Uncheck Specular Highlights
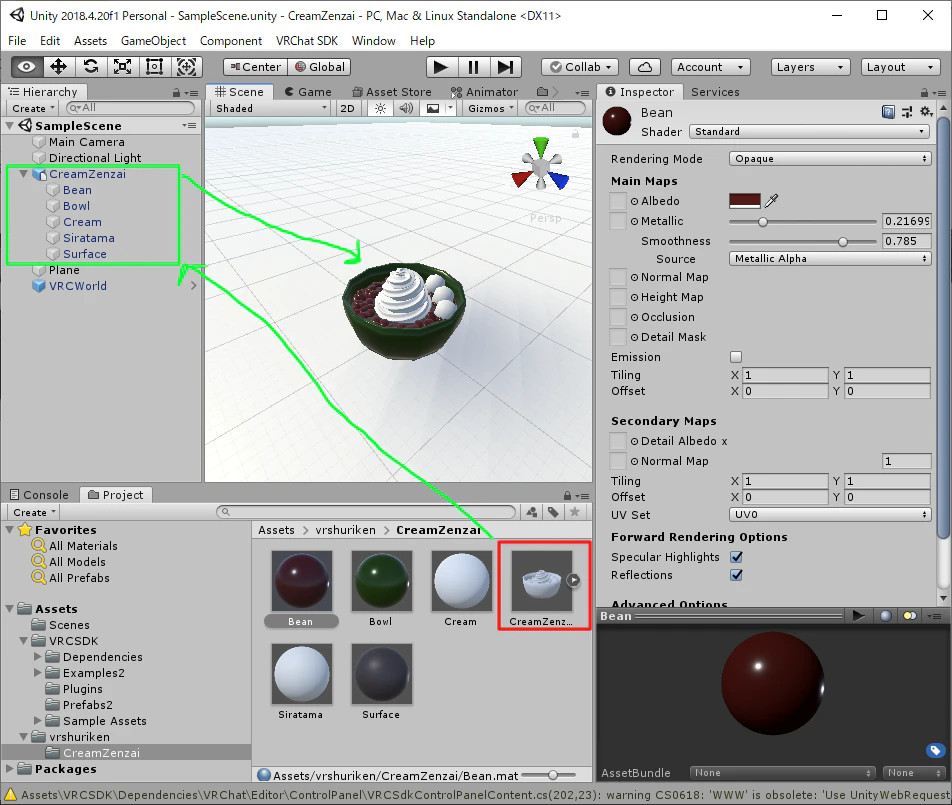The image size is (952, 805). (736, 557)
